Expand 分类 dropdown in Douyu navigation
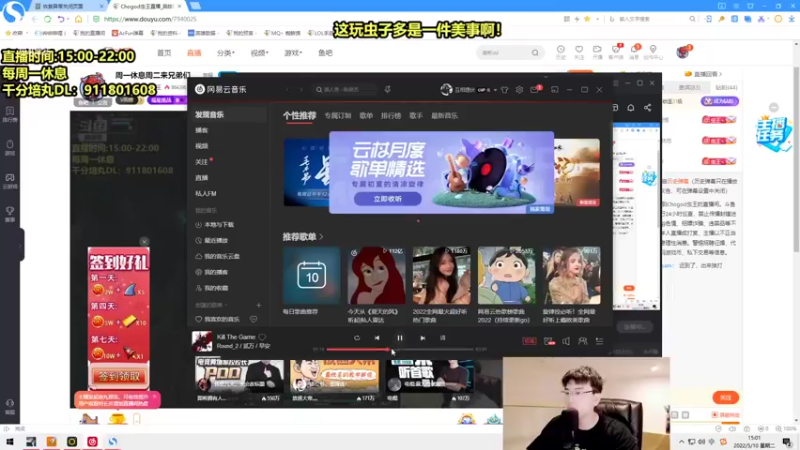This screenshot has height=450, width=800. (x=226, y=53)
